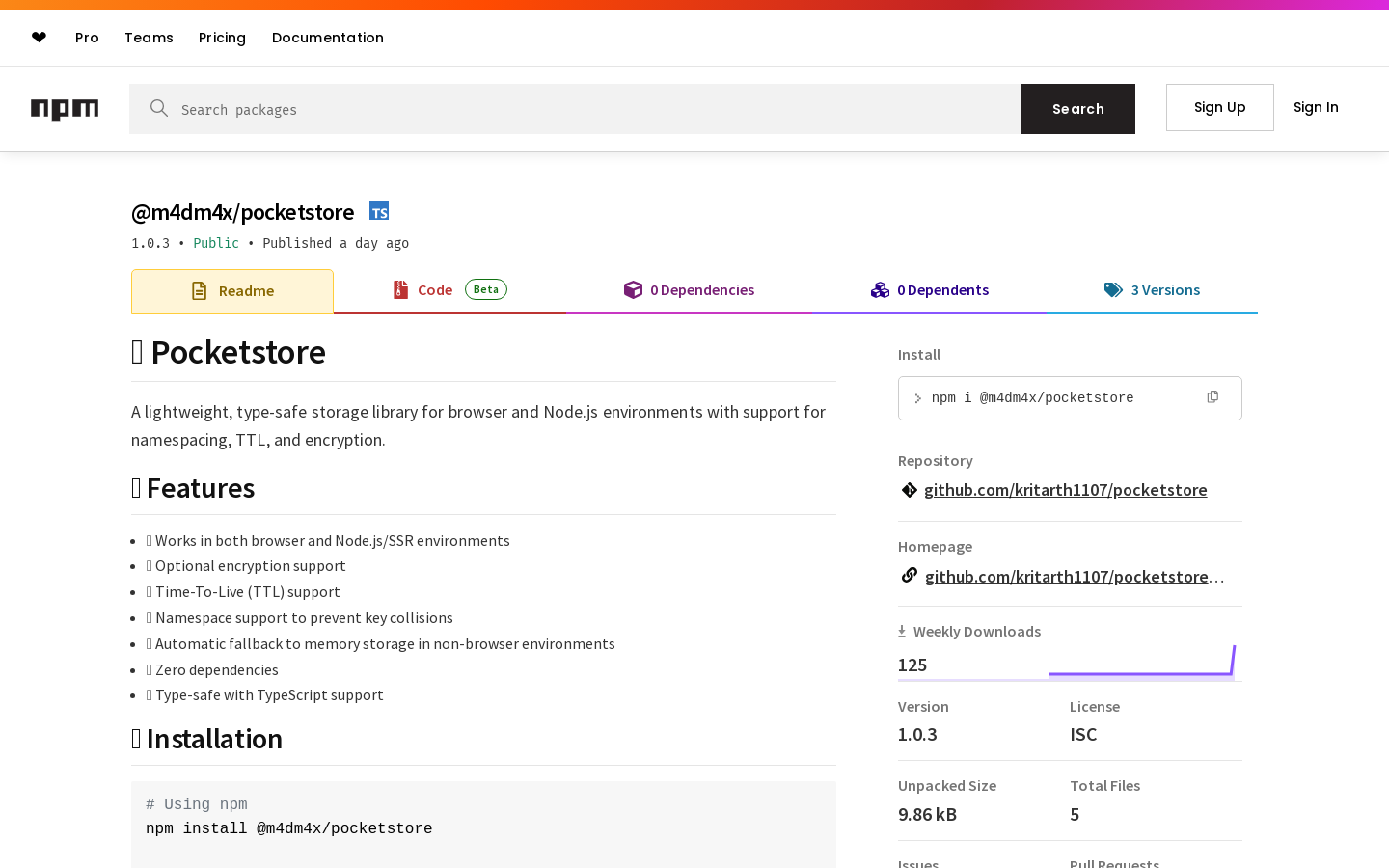Click the Installation section heading
The image size is (1389, 868).
(206, 739)
